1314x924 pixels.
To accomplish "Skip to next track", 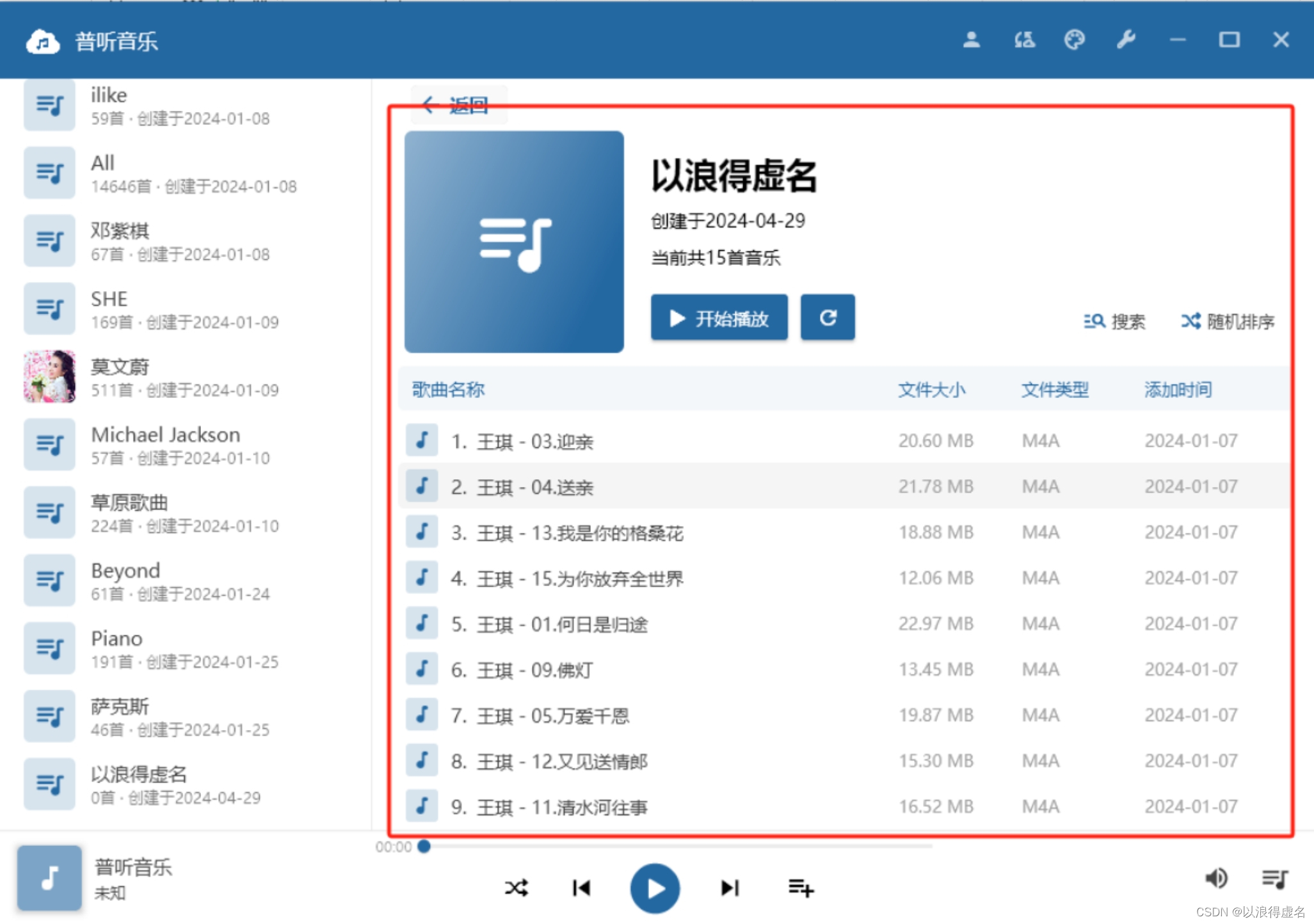I will pyautogui.click(x=730, y=888).
